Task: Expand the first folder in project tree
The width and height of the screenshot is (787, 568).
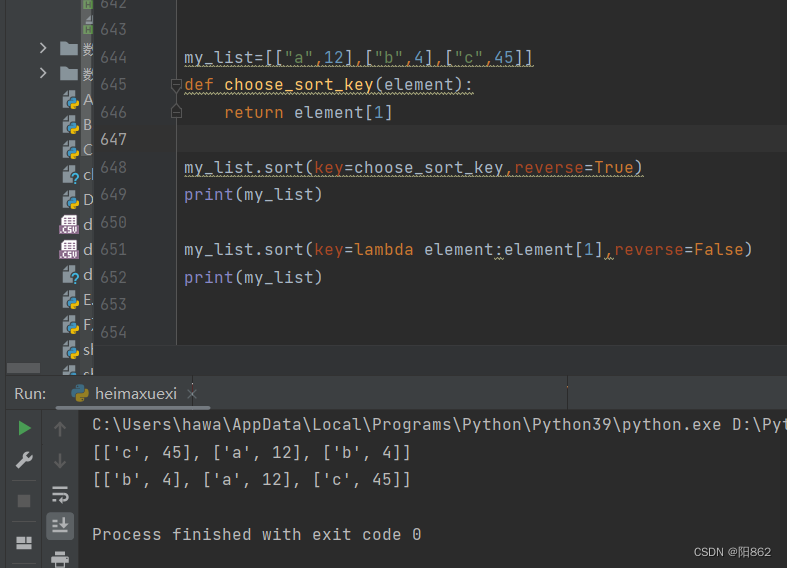Action: [x=43, y=48]
